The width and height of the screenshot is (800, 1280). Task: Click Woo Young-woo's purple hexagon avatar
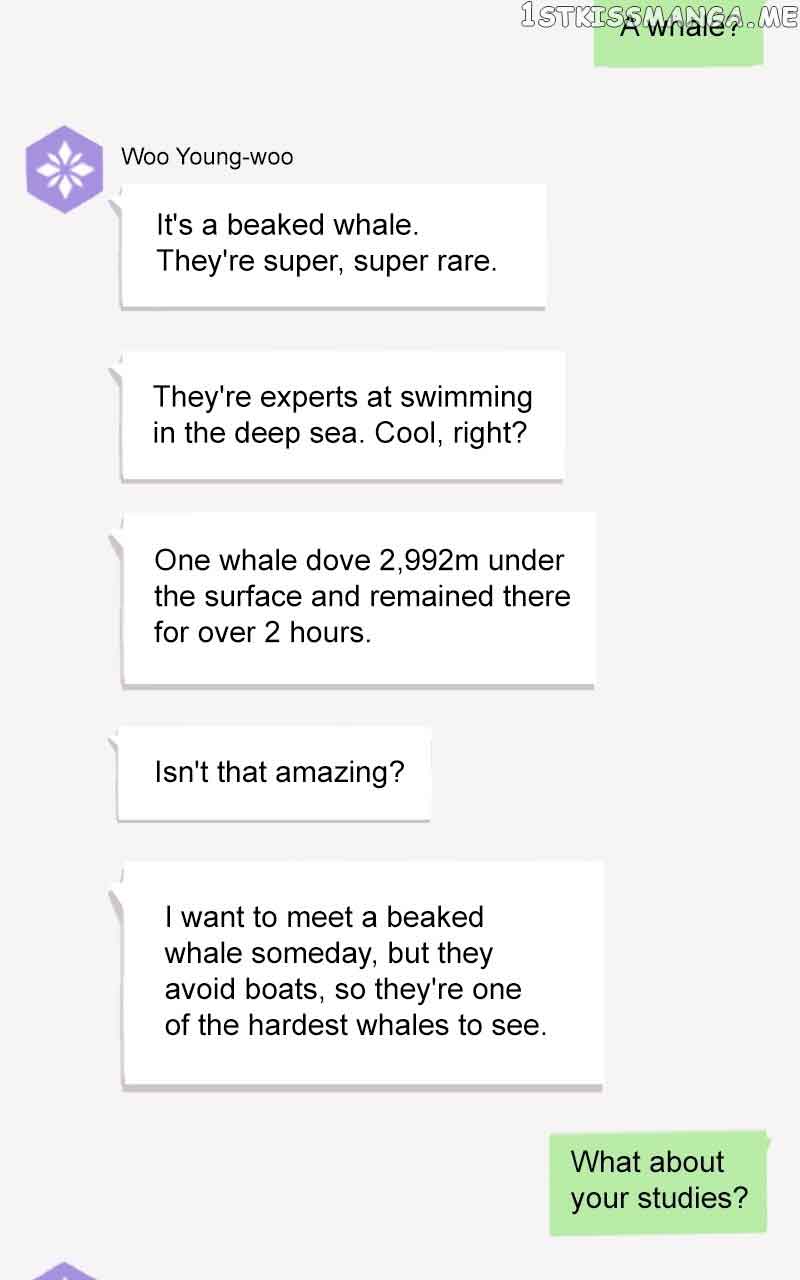(64, 169)
